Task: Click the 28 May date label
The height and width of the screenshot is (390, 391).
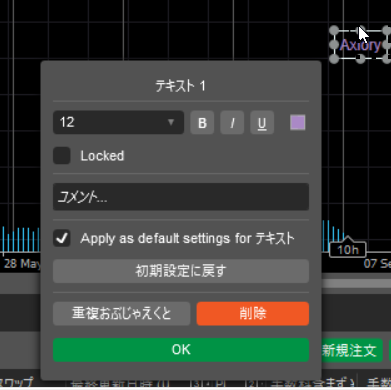Action: (x=22, y=264)
